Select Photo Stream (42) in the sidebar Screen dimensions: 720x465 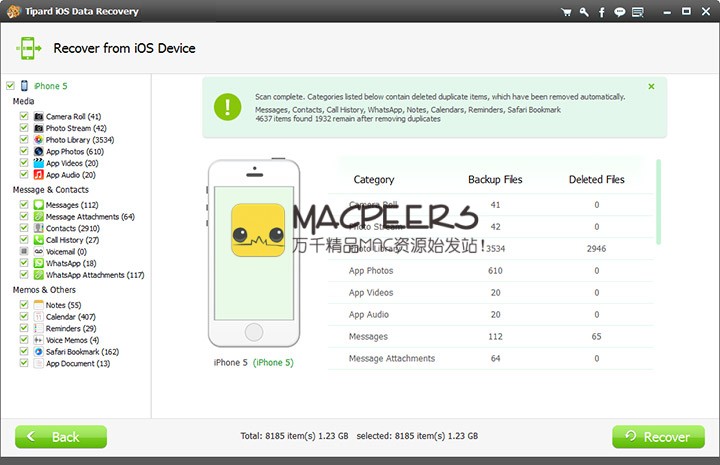(x=76, y=128)
